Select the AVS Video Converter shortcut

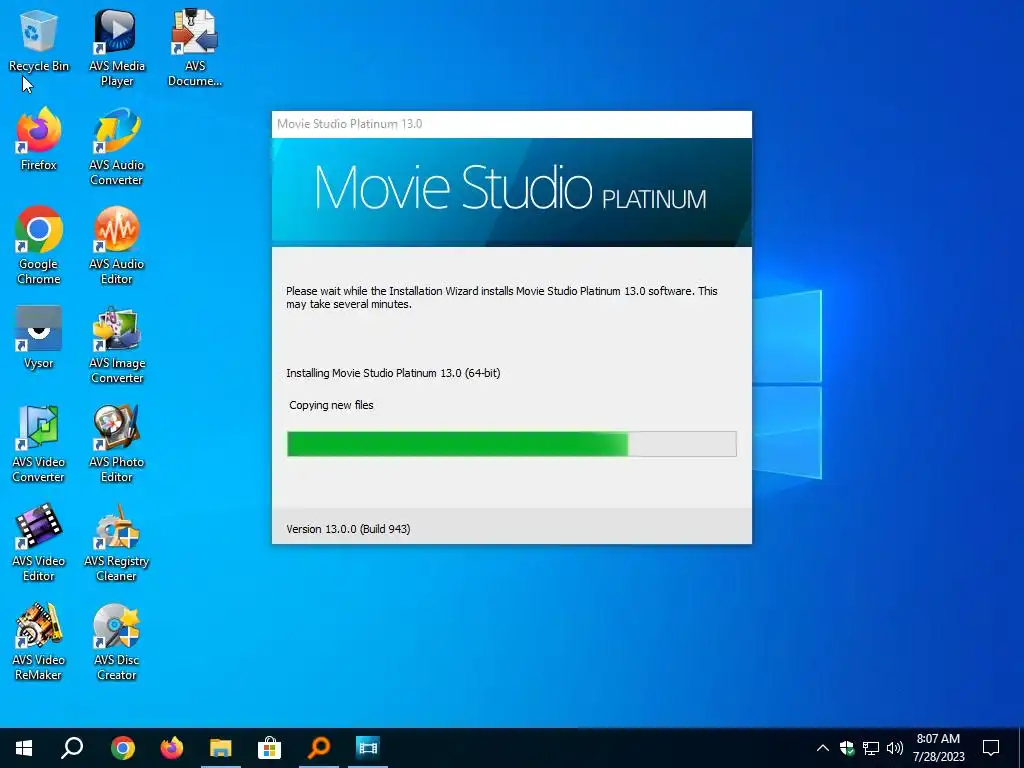click(39, 444)
